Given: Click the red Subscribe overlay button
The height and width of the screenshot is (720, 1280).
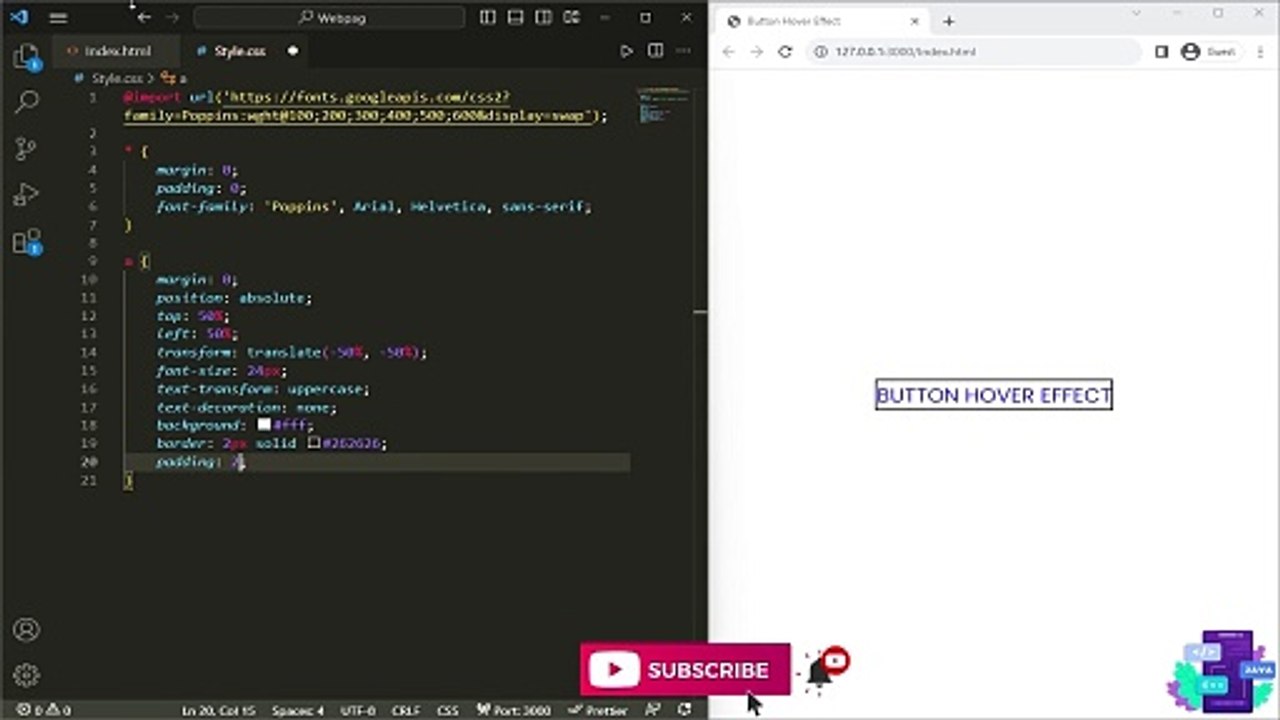Looking at the screenshot, I should pos(685,670).
